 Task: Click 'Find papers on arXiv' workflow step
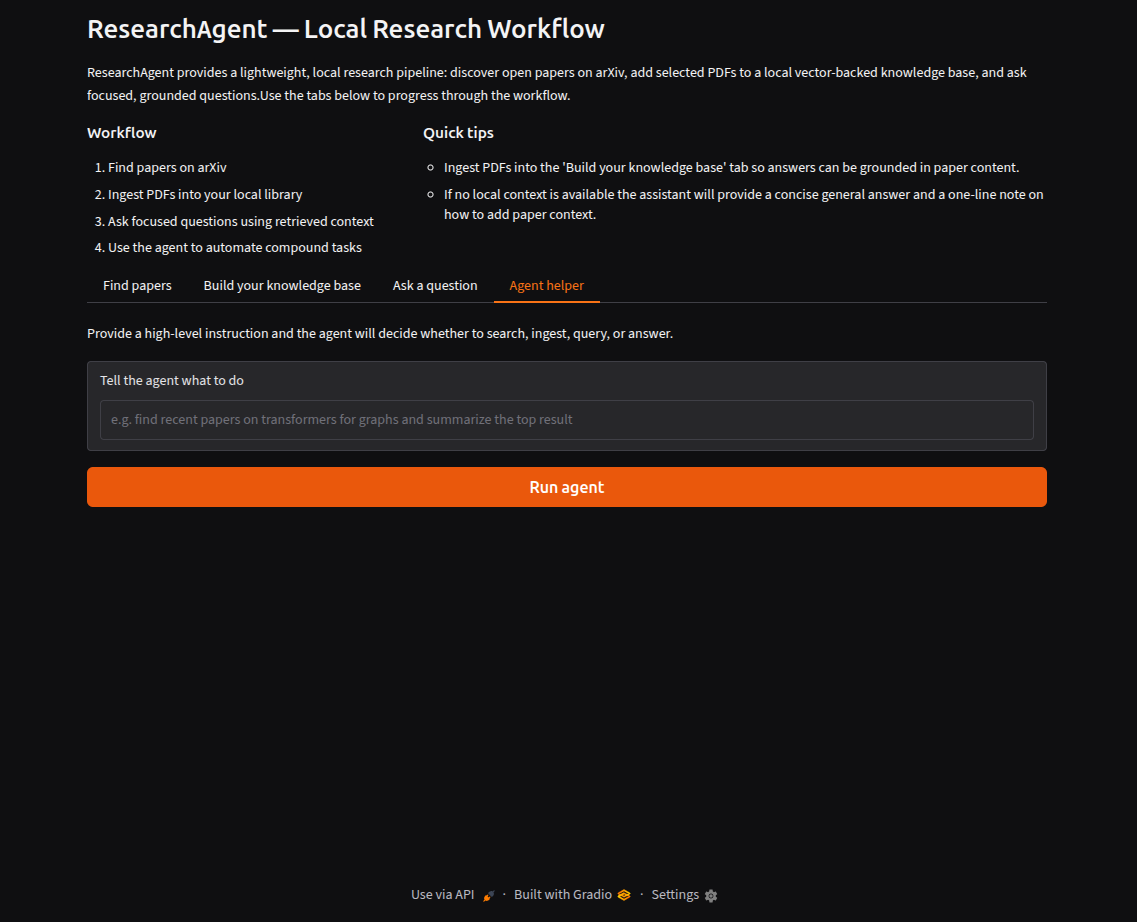click(168, 167)
